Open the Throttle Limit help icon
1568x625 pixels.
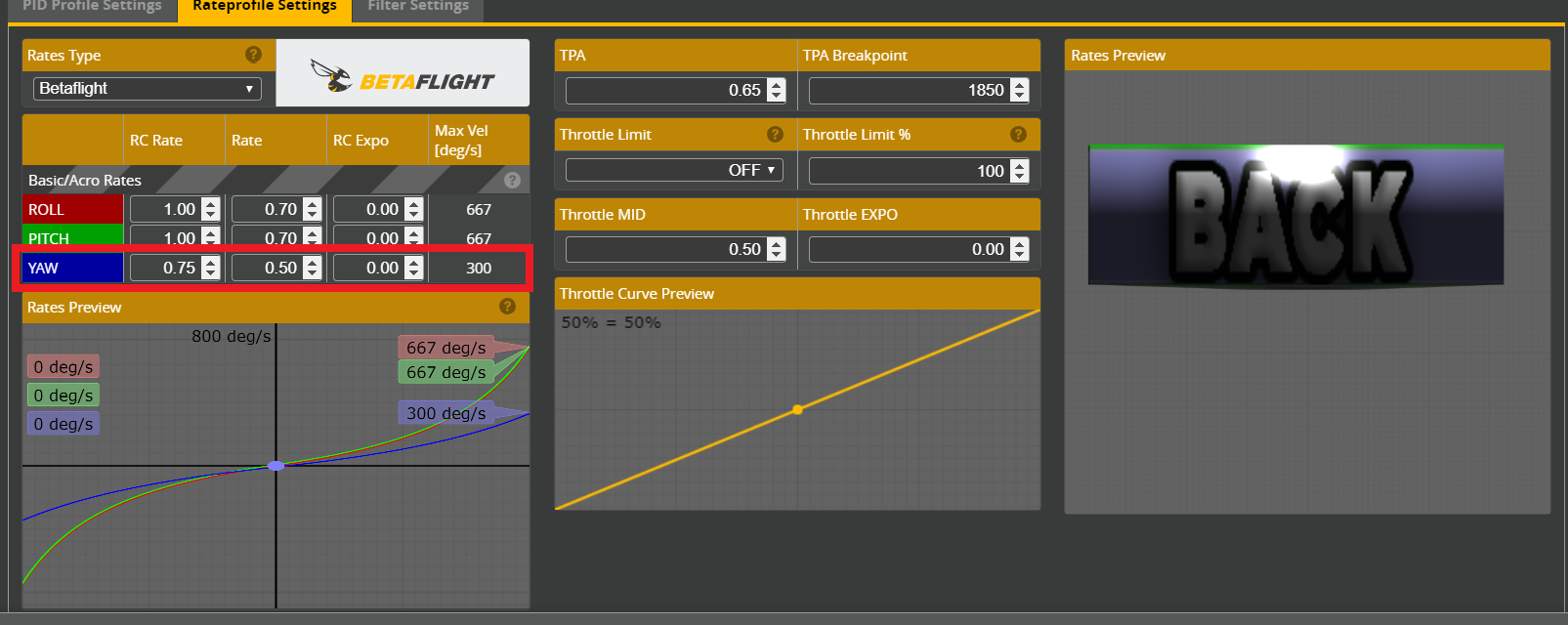pos(775,134)
